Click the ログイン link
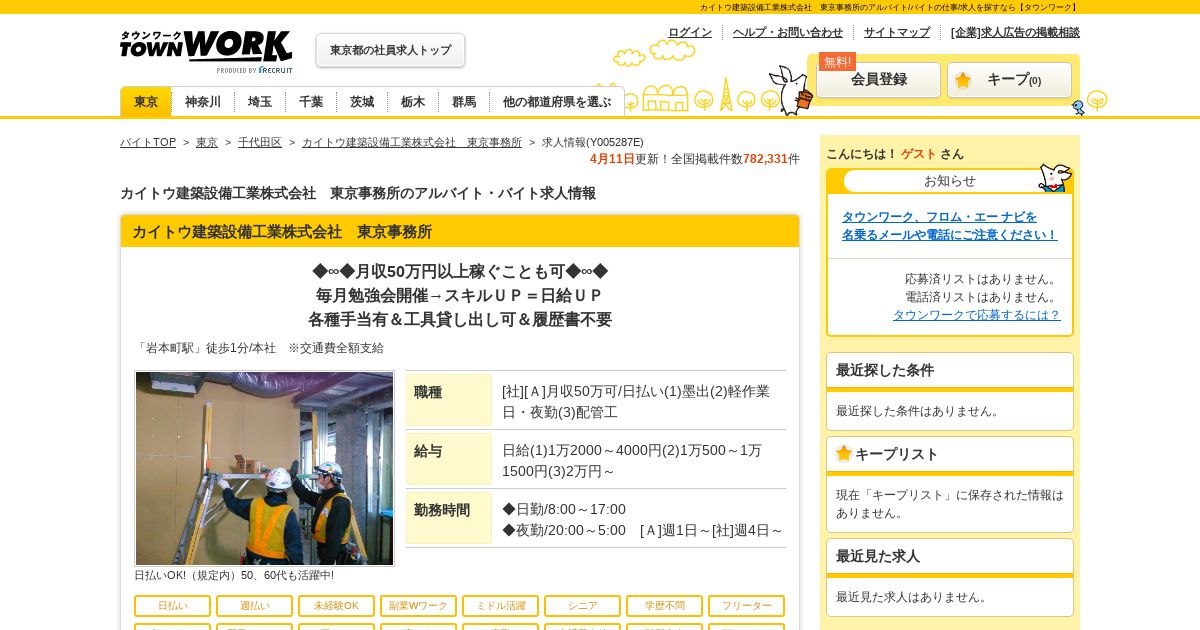 [690, 32]
